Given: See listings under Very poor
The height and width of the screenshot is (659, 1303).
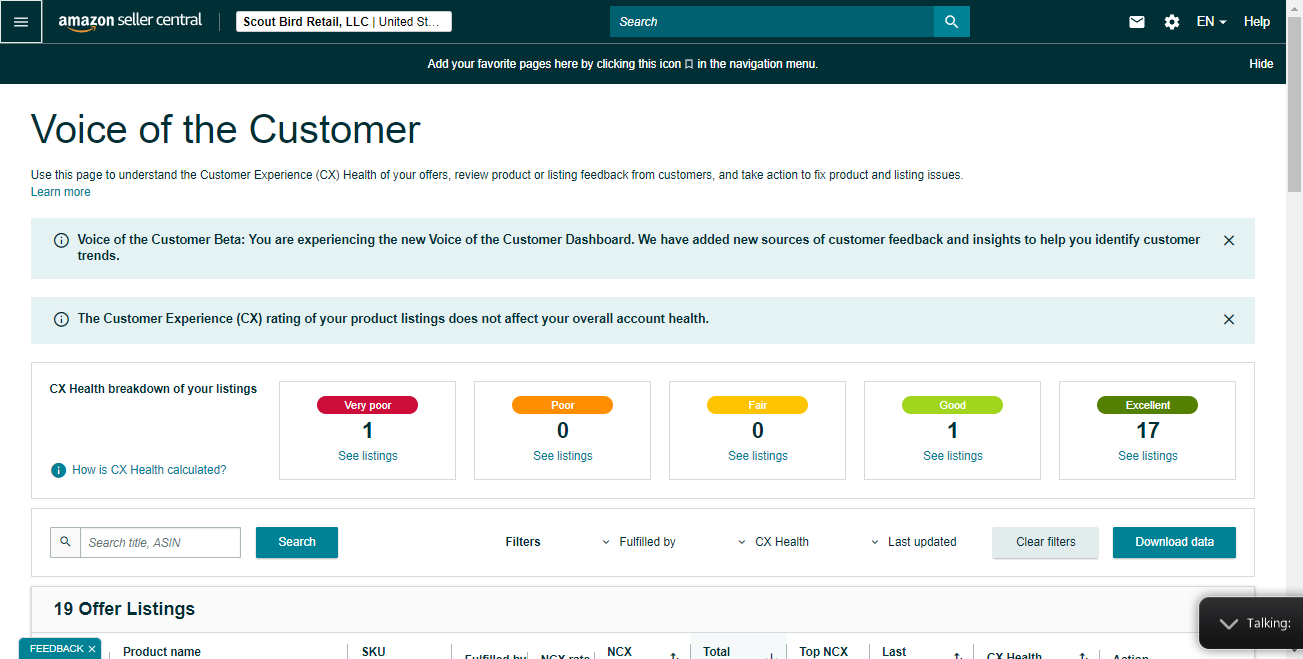Looking at the screenshot, I should tap(368, 456).
